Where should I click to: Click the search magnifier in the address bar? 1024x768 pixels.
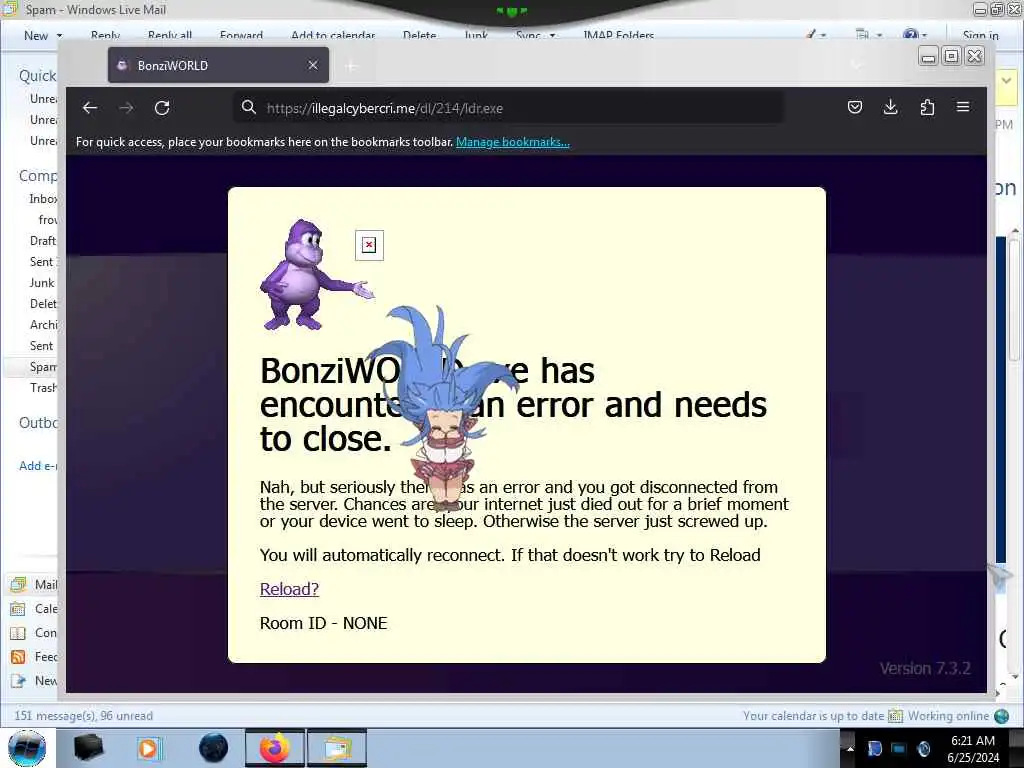248,107
